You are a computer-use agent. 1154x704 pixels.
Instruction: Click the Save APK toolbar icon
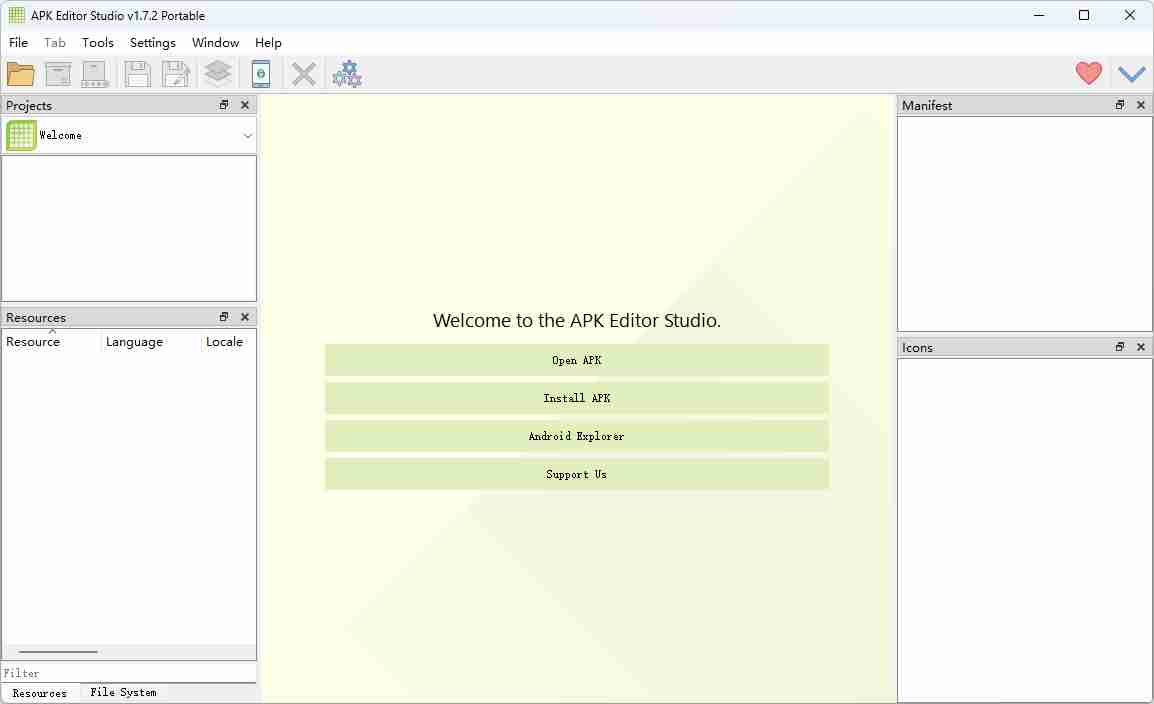click(137, 73)
